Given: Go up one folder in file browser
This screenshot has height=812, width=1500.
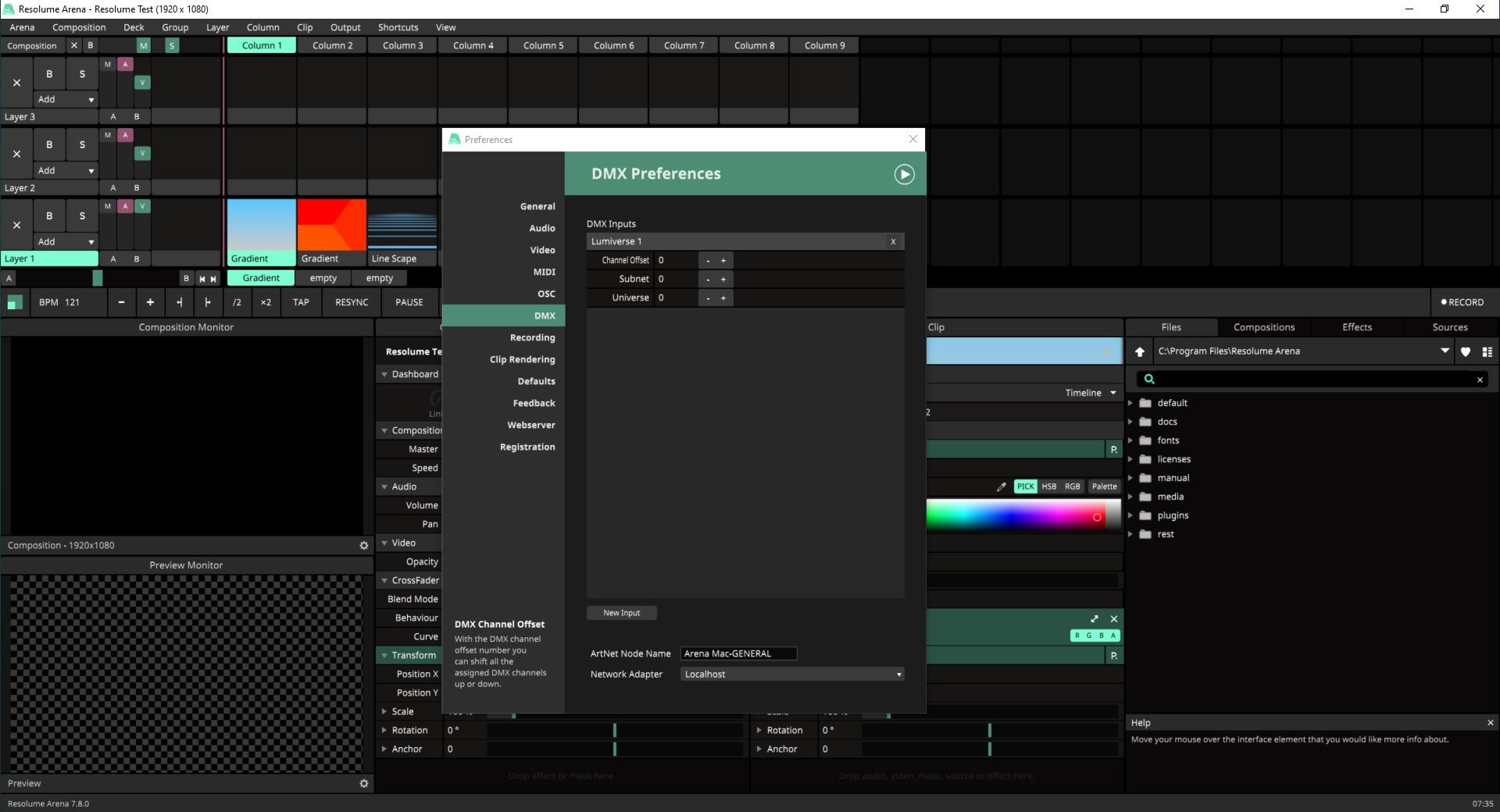Looking at the screenshot, I should coord(1140,351).
